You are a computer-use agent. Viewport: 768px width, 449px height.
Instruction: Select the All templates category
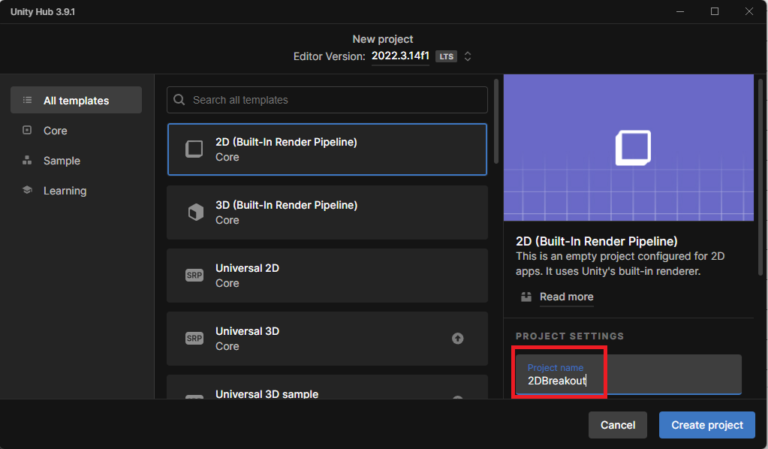tap(76, 100)
